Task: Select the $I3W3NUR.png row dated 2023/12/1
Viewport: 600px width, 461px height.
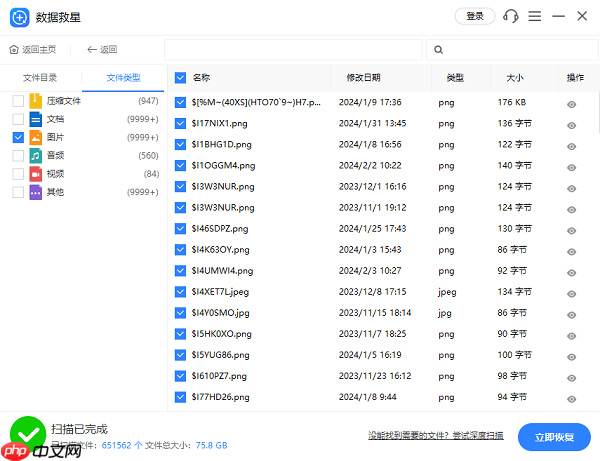Action: pyautogui.click(x=383, y=186)
